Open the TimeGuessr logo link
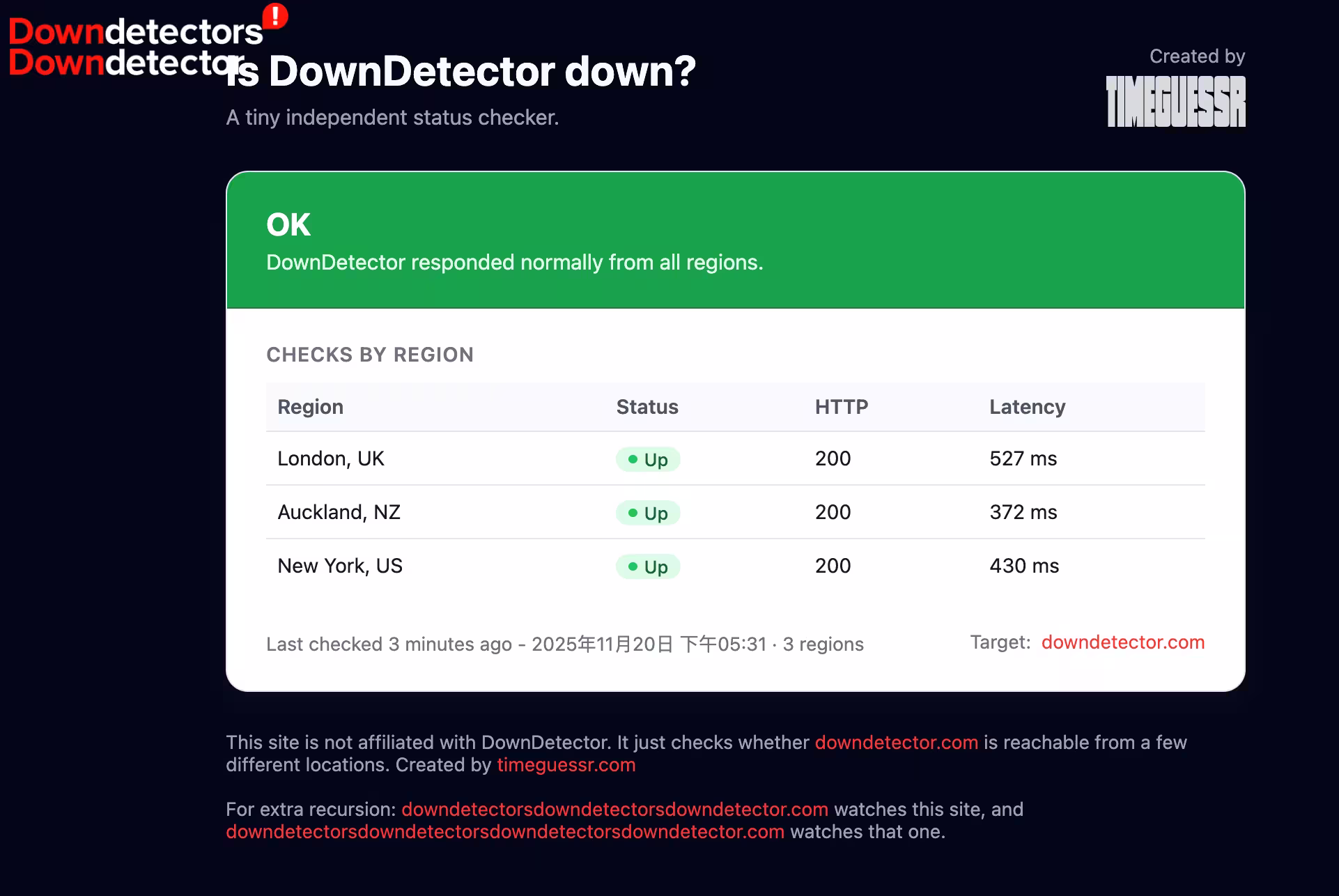1339x896 pixels. click(1175, 102)
